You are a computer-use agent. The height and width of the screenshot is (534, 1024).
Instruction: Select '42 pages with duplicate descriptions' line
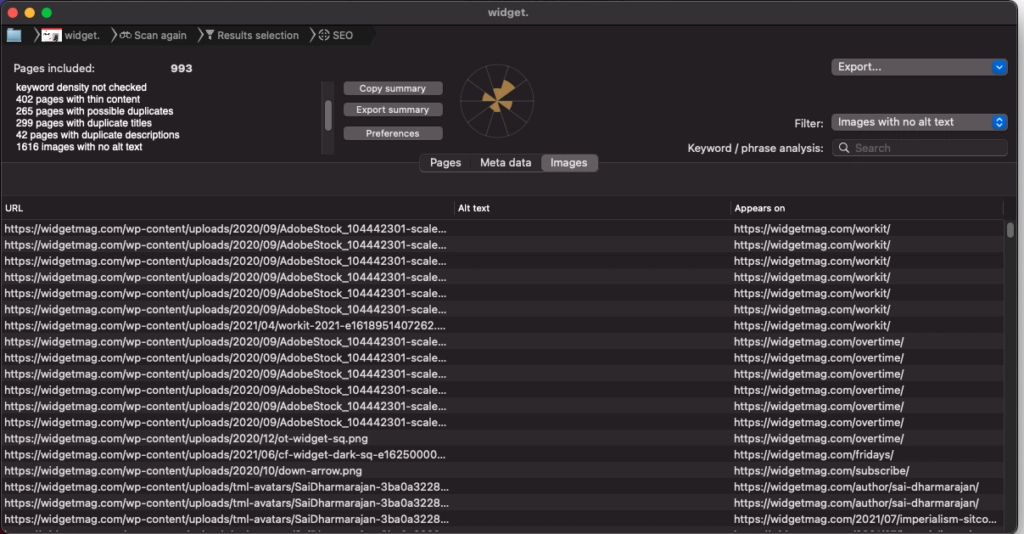97,134
